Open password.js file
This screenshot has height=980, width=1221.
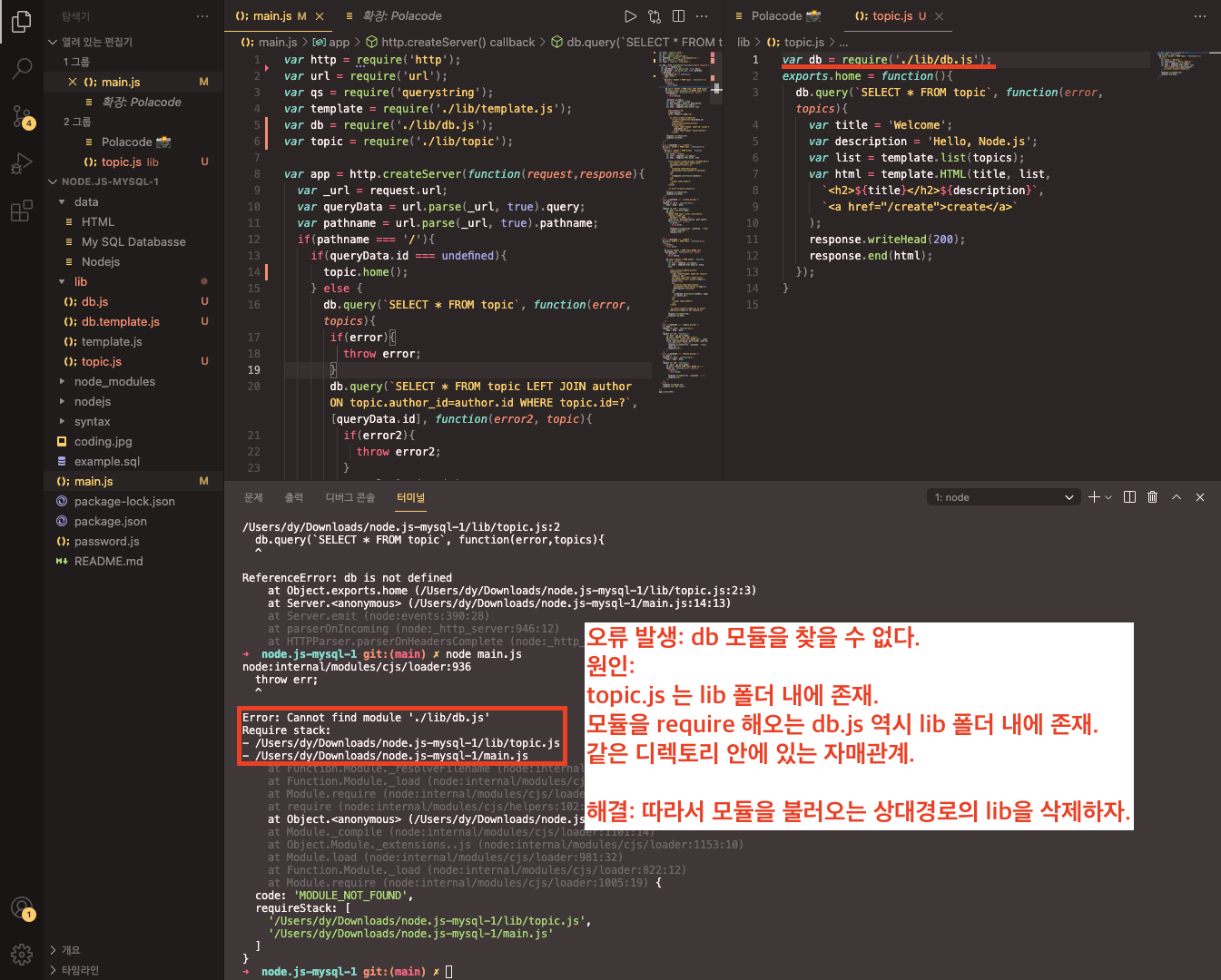coord(133,541)
